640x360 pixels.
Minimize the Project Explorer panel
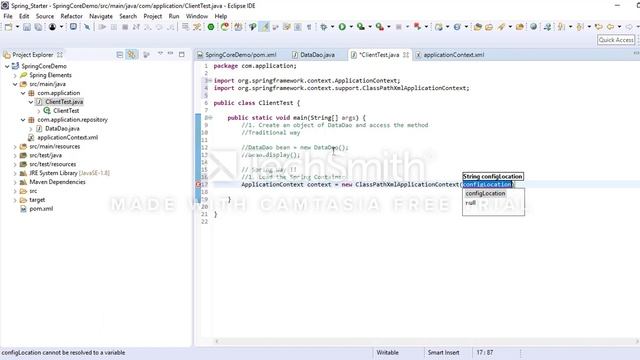171,54
